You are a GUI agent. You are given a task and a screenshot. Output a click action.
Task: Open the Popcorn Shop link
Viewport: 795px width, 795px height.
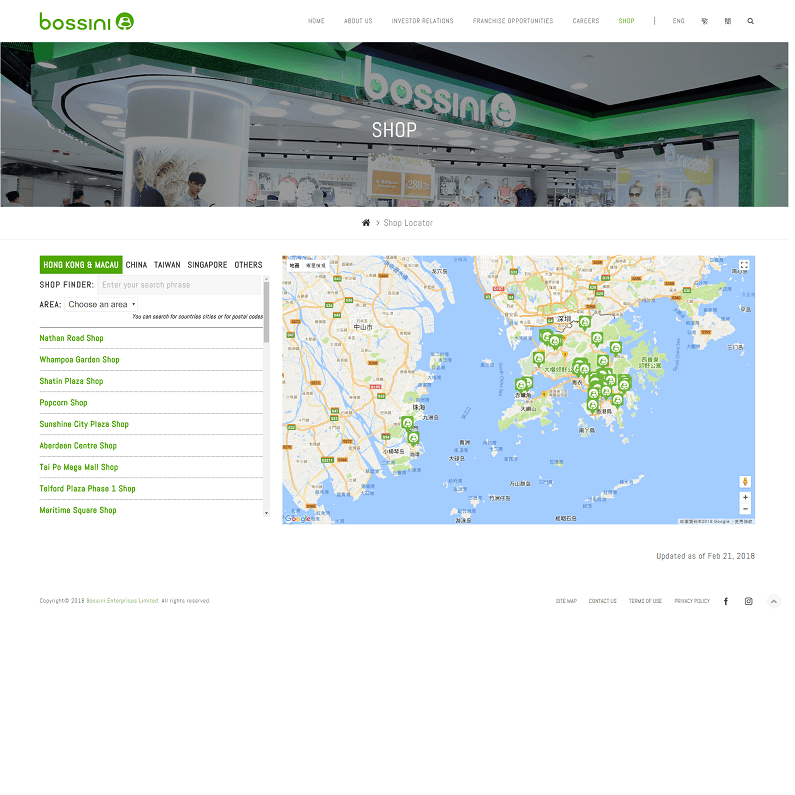click(x=63, y=403)
